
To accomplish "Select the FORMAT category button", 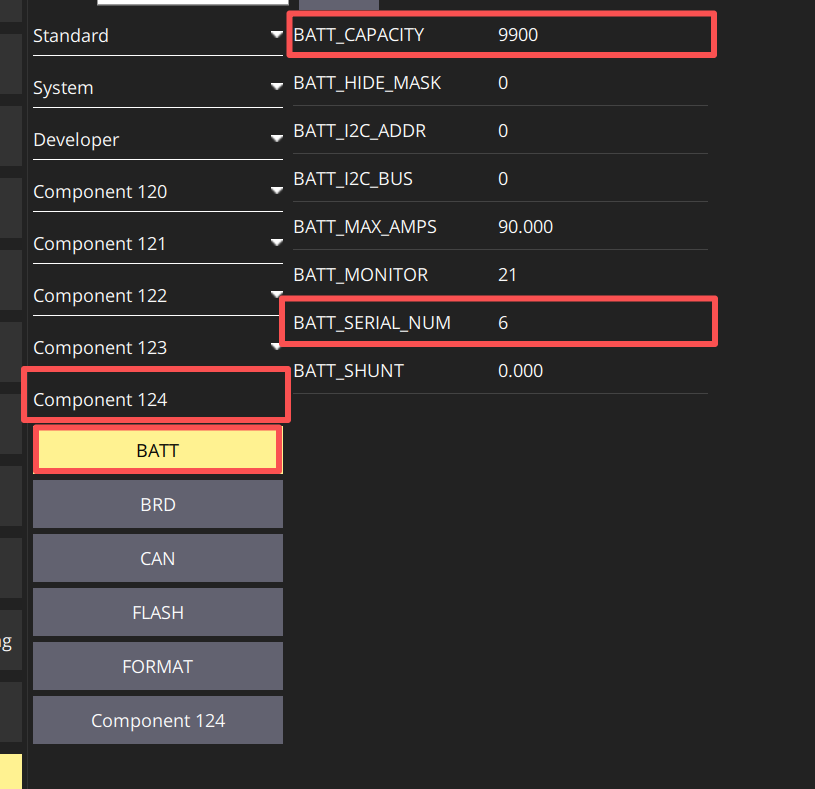I will (157, 666).
